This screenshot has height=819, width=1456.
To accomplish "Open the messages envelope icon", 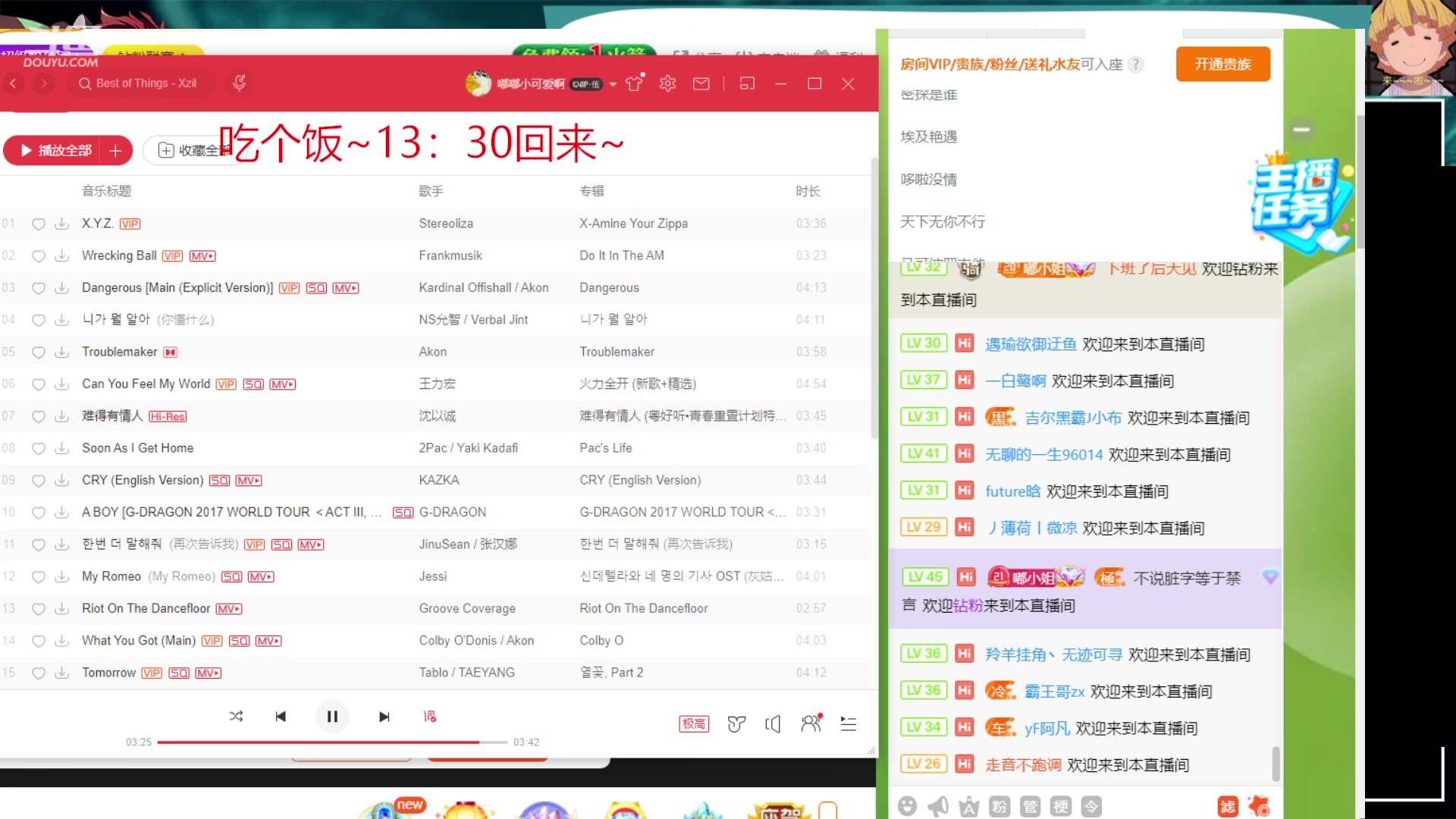I will 701,83.
